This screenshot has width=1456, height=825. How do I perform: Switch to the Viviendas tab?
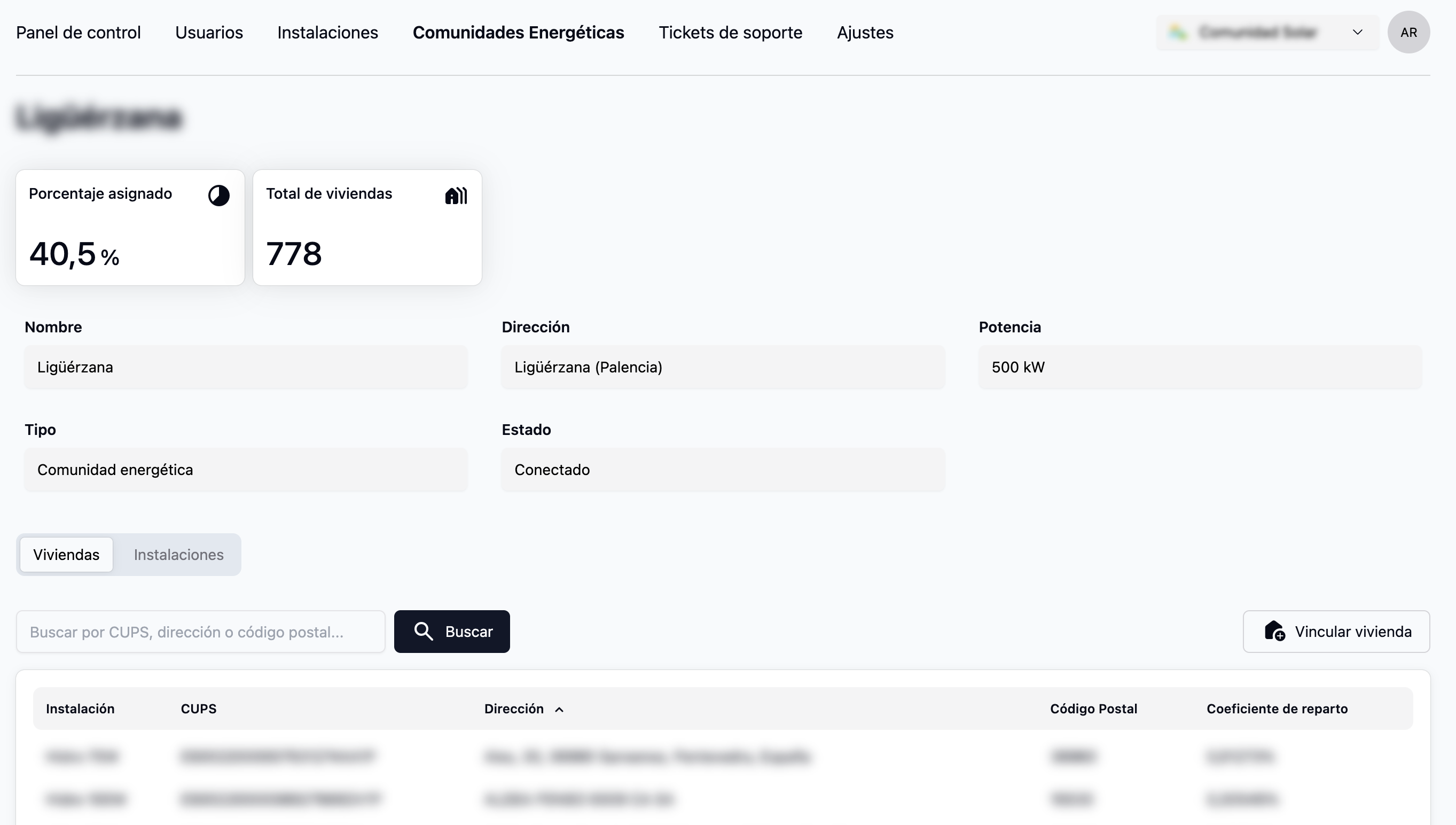pyautogui.click(x=66, y=554)
